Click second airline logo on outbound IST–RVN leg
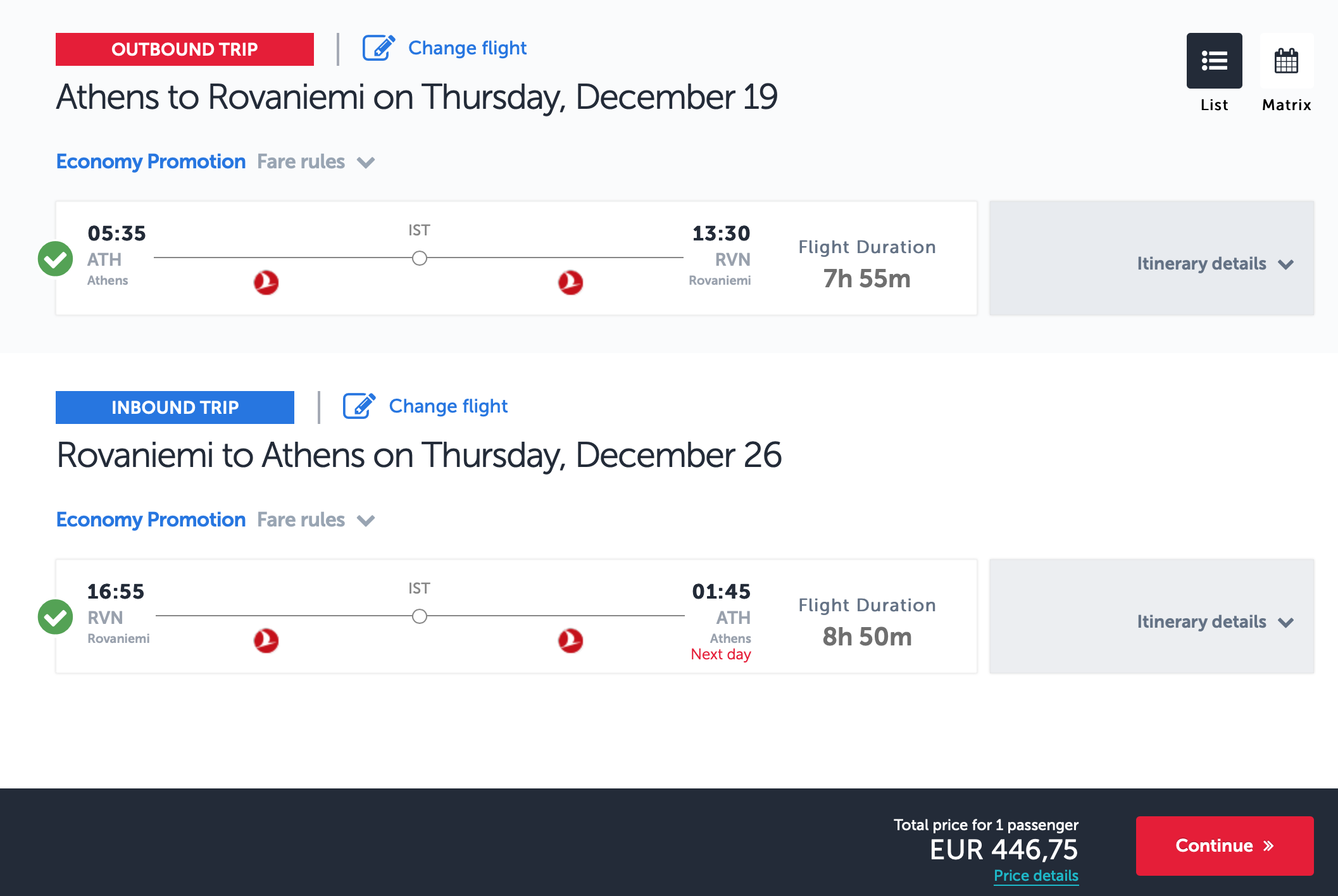The height and width of the screenshot is (896, 1338). tap(570, 282)
